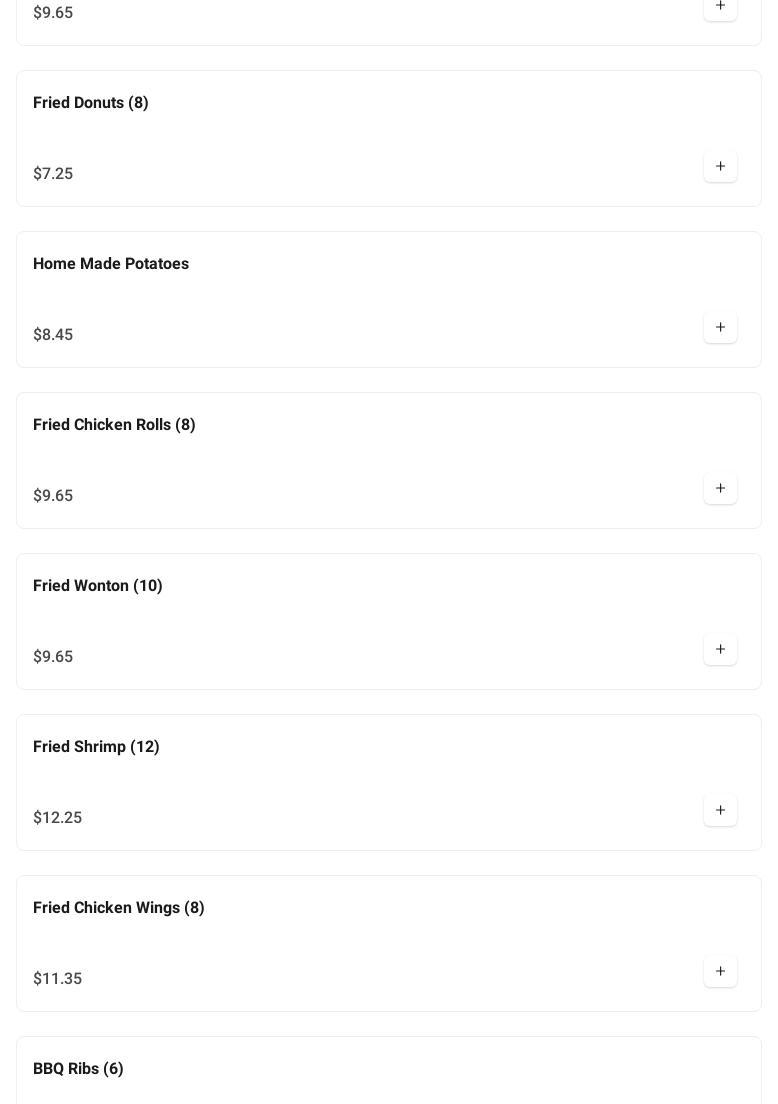The width and height of the screenshot is (778, 1104).
Task: Click plus icon of cut-off card above Fried Donuts
Action: pos(720,7)
